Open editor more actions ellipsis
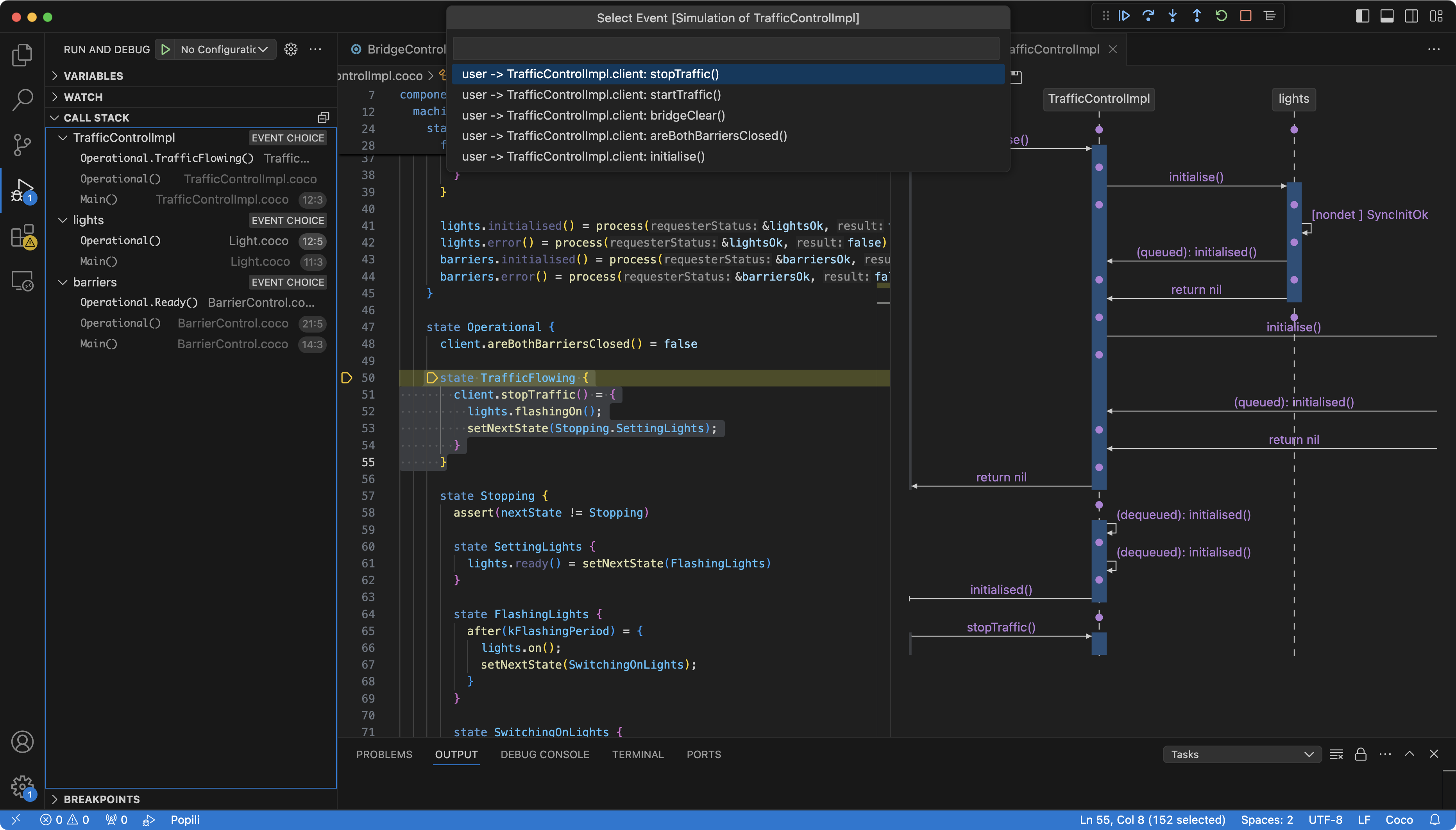 1434,50
